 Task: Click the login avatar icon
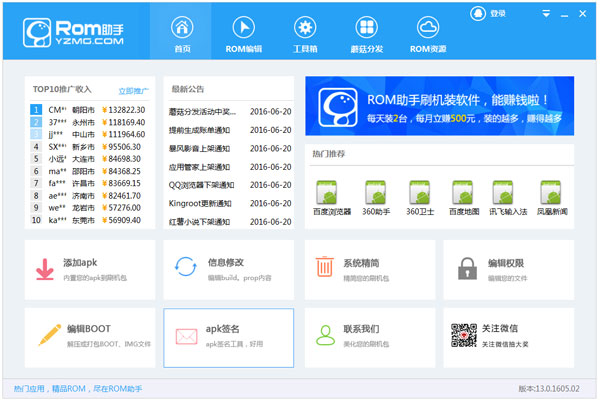[x=478, y=14]
